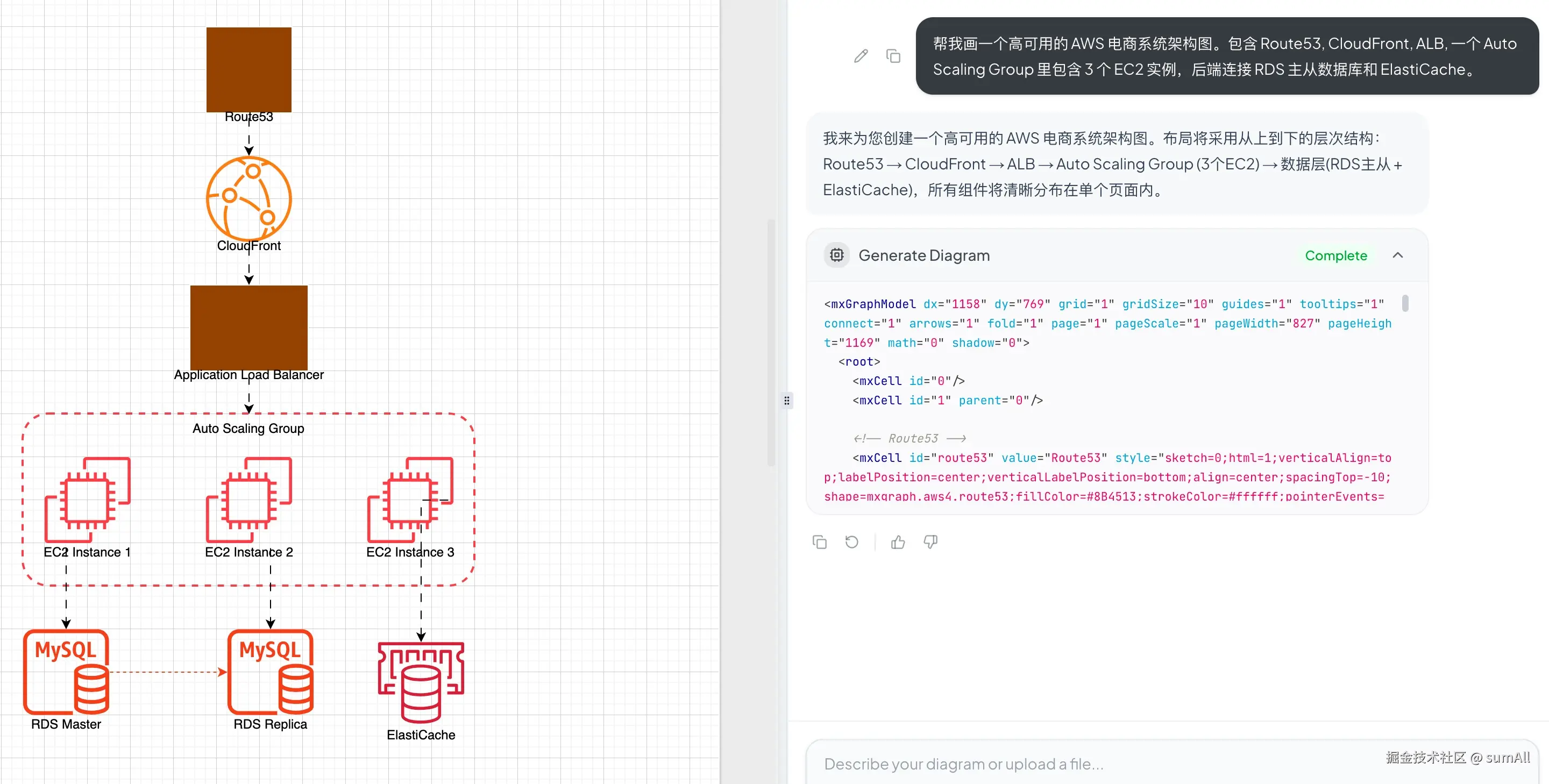Click the Generate Diagram chip icon
This screenshot has width=1549, height=784.
click(836, 255)
